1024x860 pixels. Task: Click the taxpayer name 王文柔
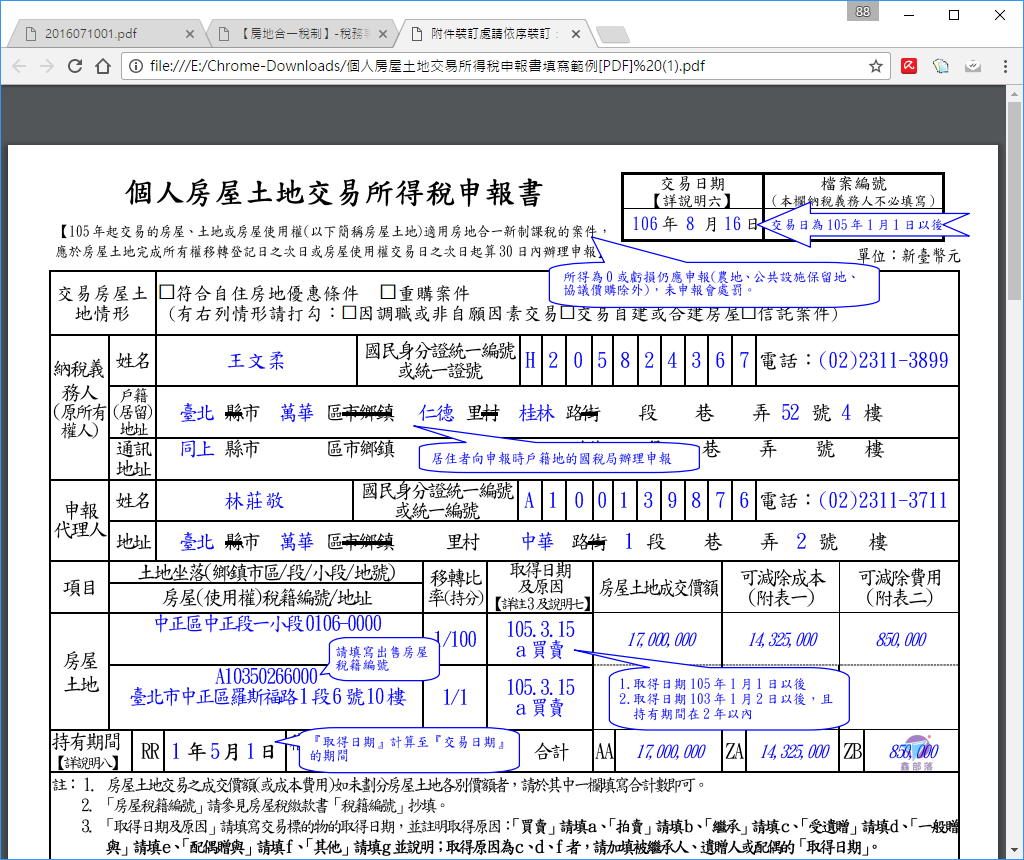pos(256,360)
